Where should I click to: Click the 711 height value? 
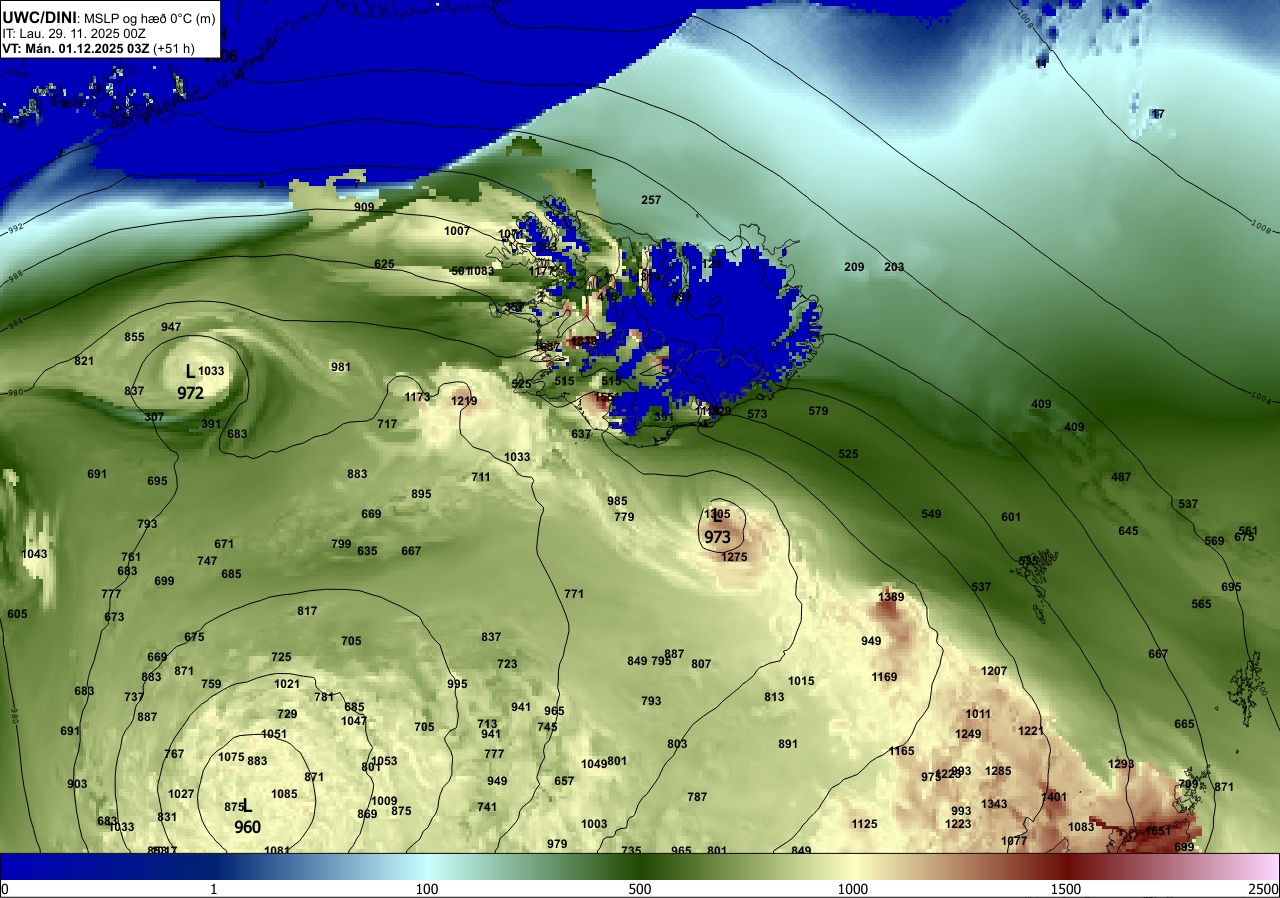[x=481, y=477]
